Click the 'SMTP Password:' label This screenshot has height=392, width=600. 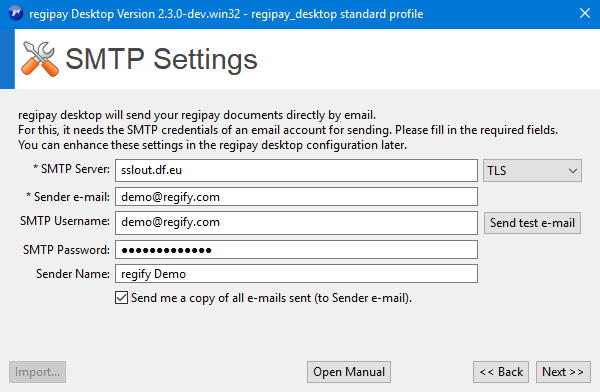coord(66,250)
